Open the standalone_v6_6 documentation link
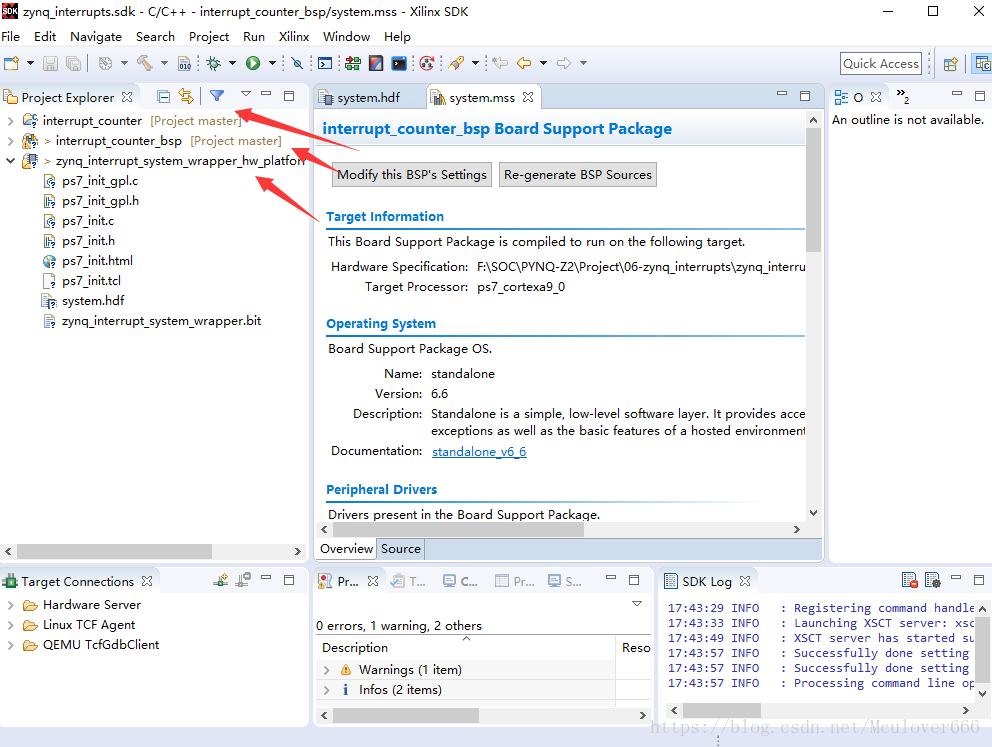This screenshot has width=992, height=747. pos(479,451)
